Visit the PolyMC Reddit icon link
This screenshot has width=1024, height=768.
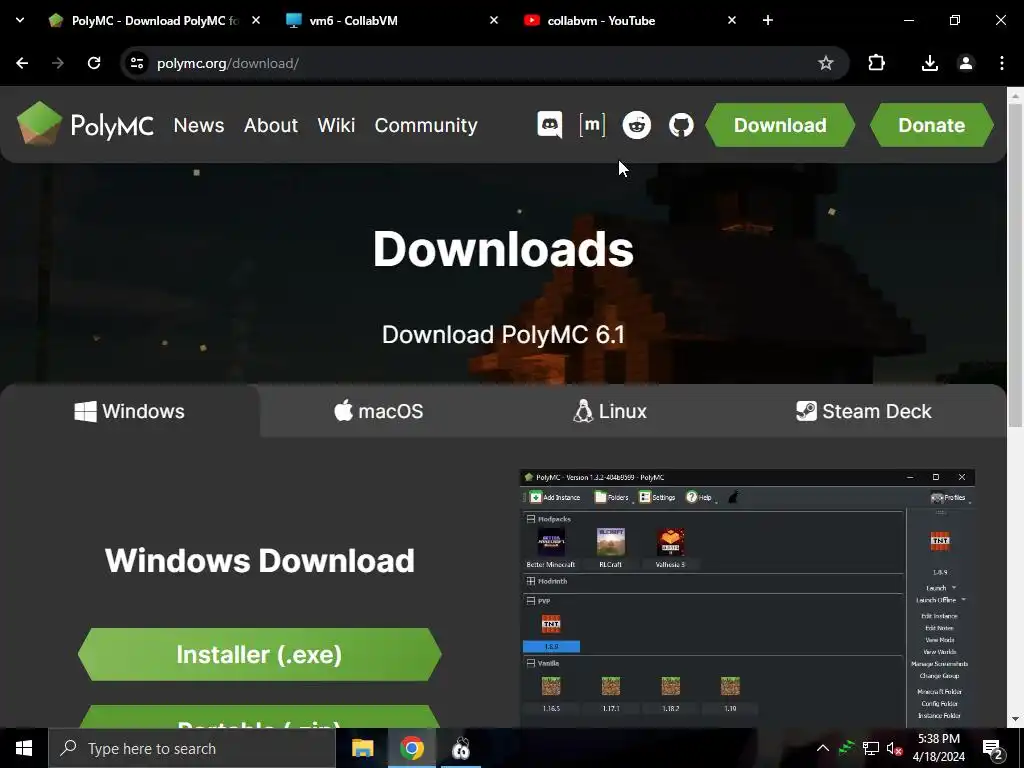click(x=637, y=125)
